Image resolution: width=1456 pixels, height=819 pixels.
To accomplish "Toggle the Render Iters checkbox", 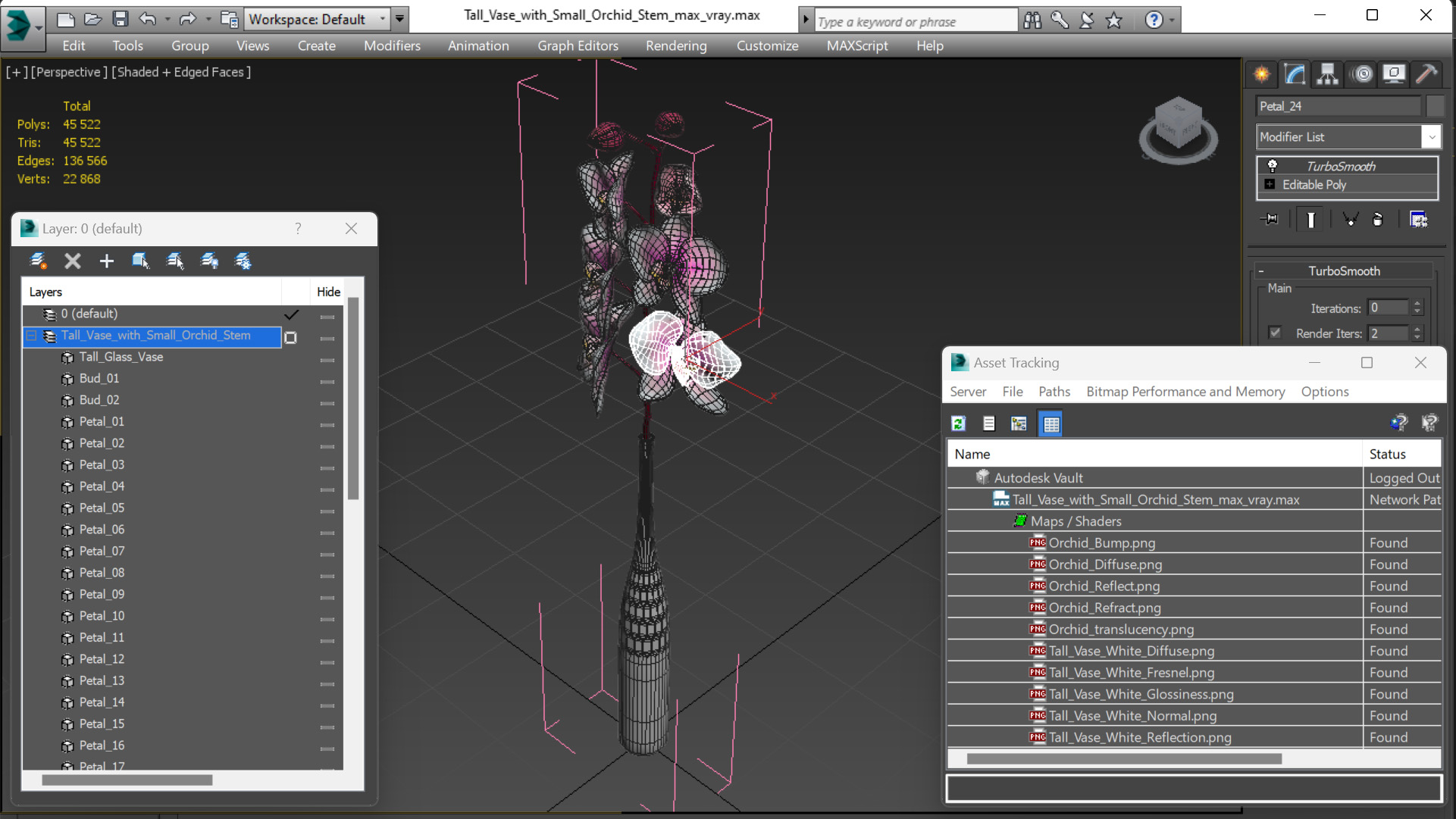I will 1275,333.
